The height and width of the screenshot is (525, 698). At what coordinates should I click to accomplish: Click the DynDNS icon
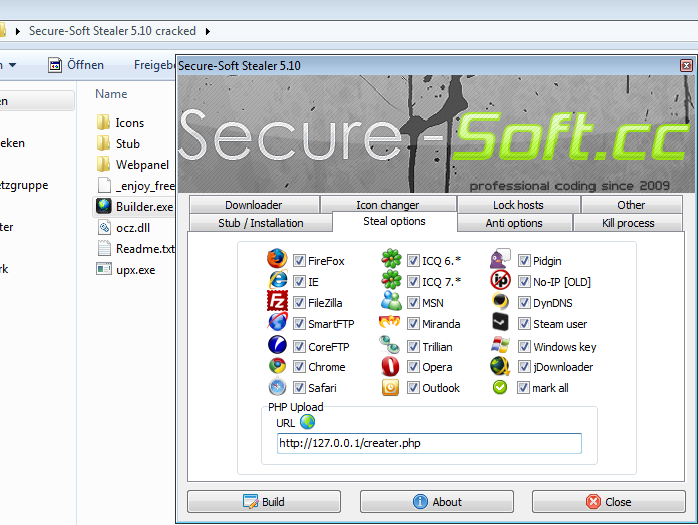pyautogui.click(x=500, y=301)
